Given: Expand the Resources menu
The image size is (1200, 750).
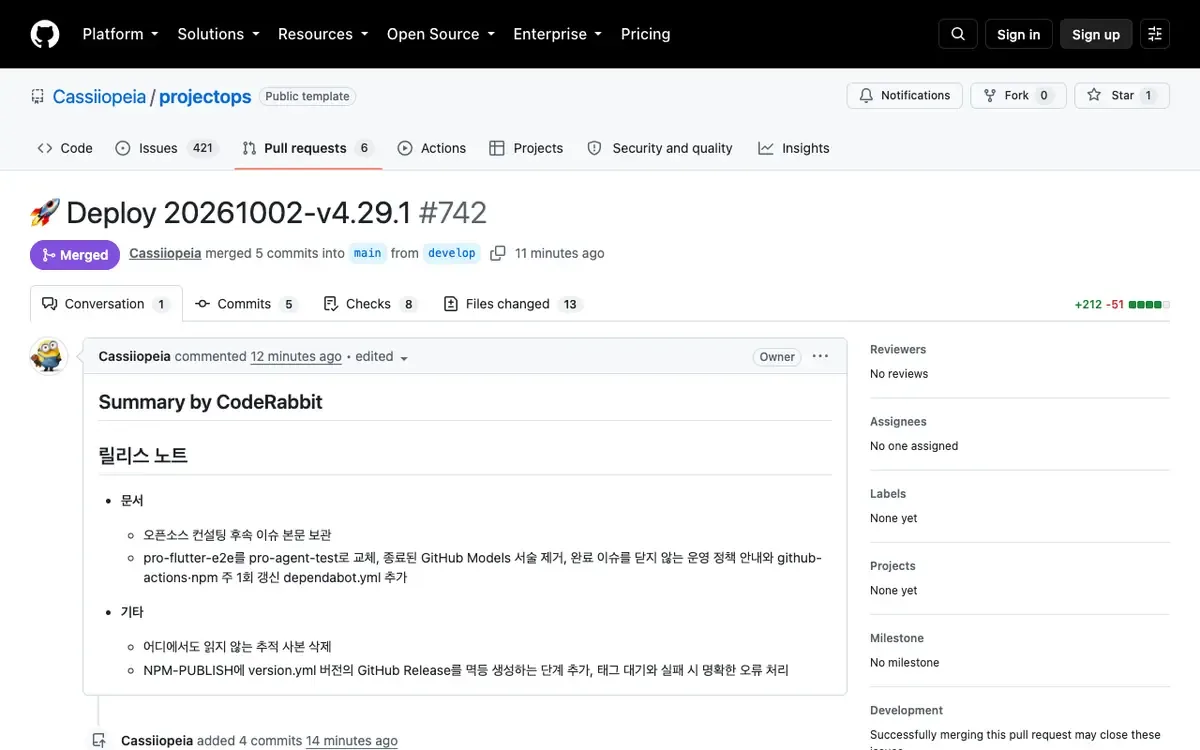Looking at the screenshot, I should coord(323,34).
